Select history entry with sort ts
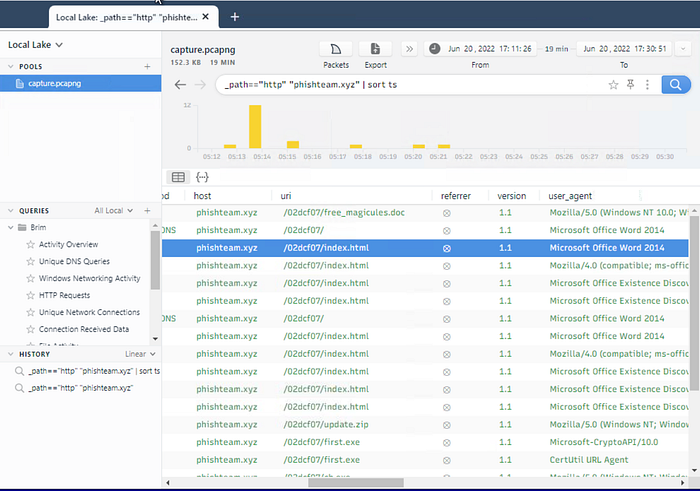Viewport: 700px width, 491px height. [87, 371]
